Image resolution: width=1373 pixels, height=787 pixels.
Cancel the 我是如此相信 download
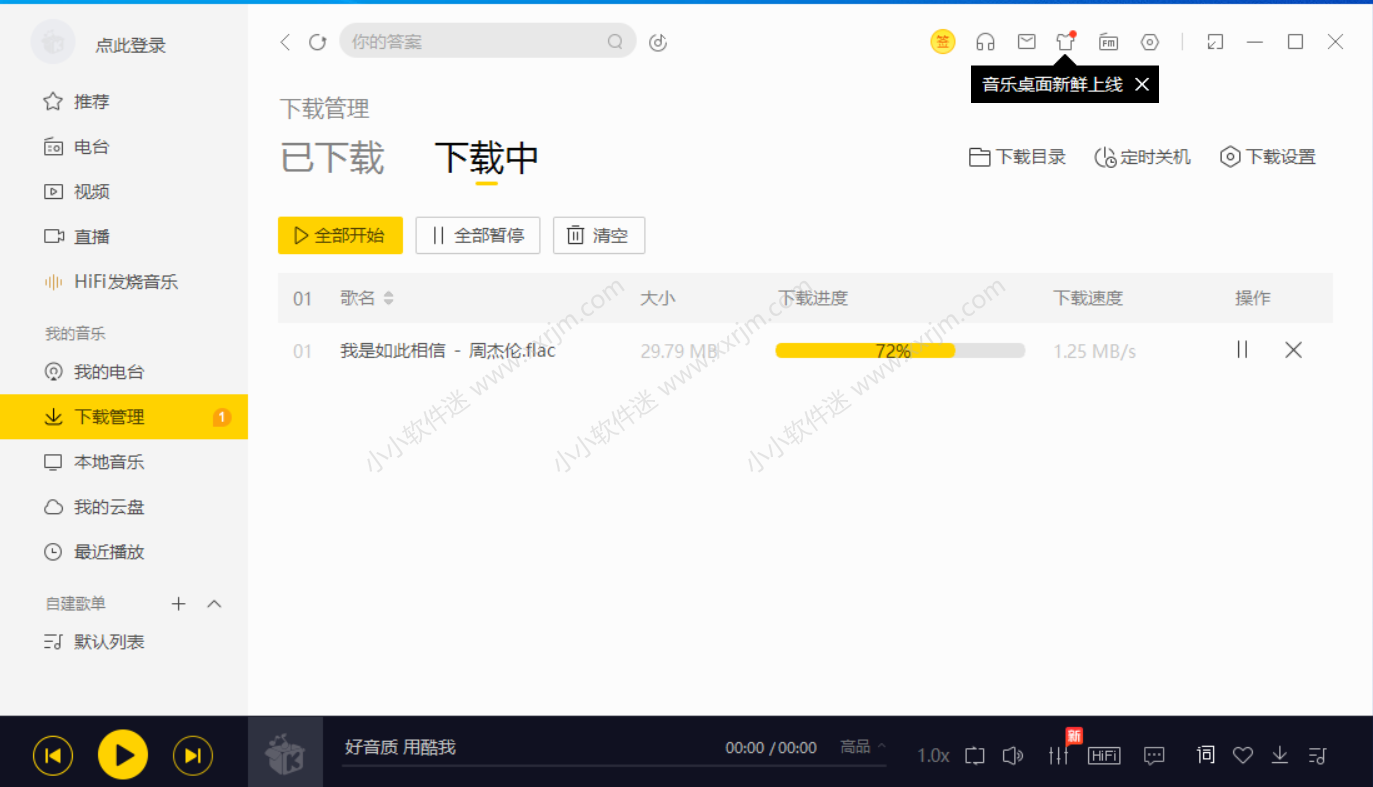1293,350
